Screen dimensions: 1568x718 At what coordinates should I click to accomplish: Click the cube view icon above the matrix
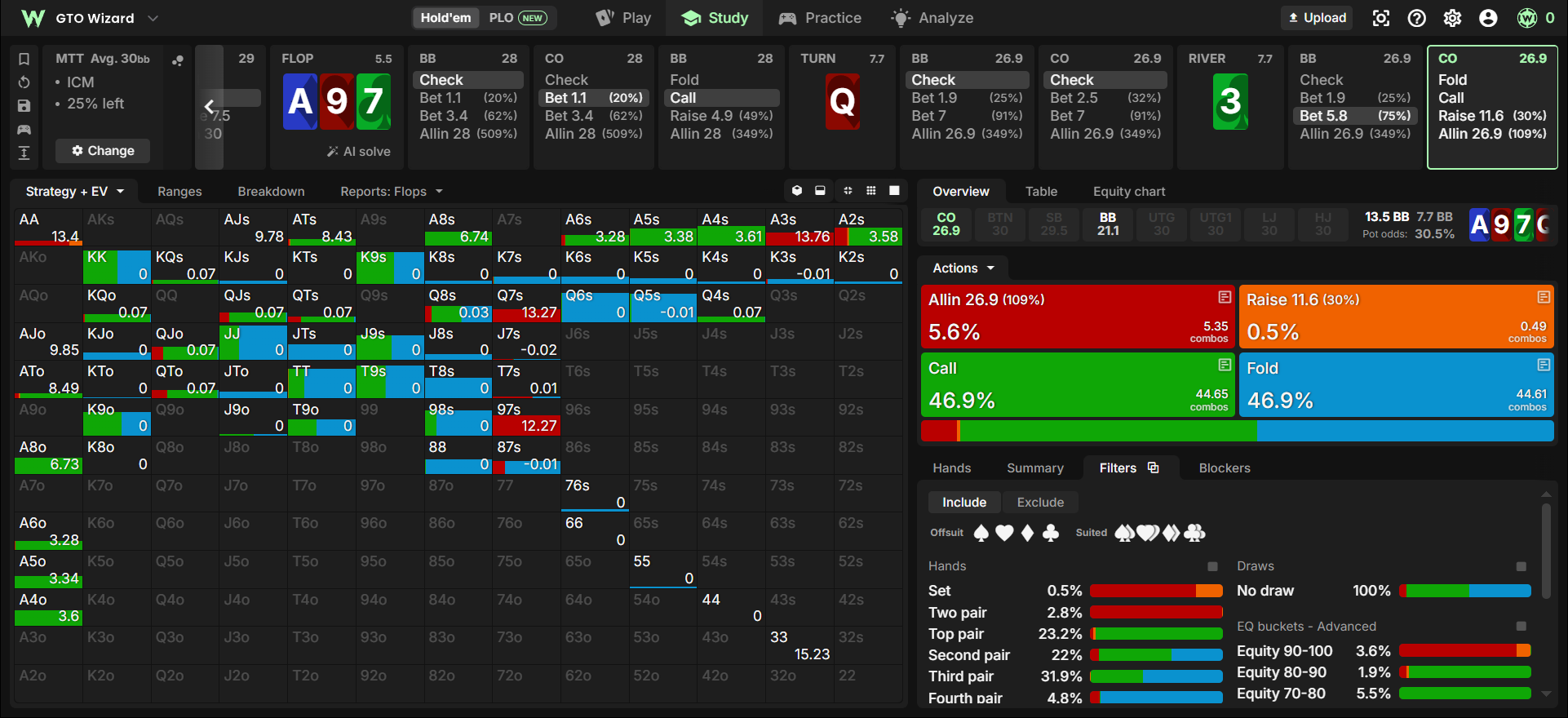pyautogui.click(x=797, y=191)
